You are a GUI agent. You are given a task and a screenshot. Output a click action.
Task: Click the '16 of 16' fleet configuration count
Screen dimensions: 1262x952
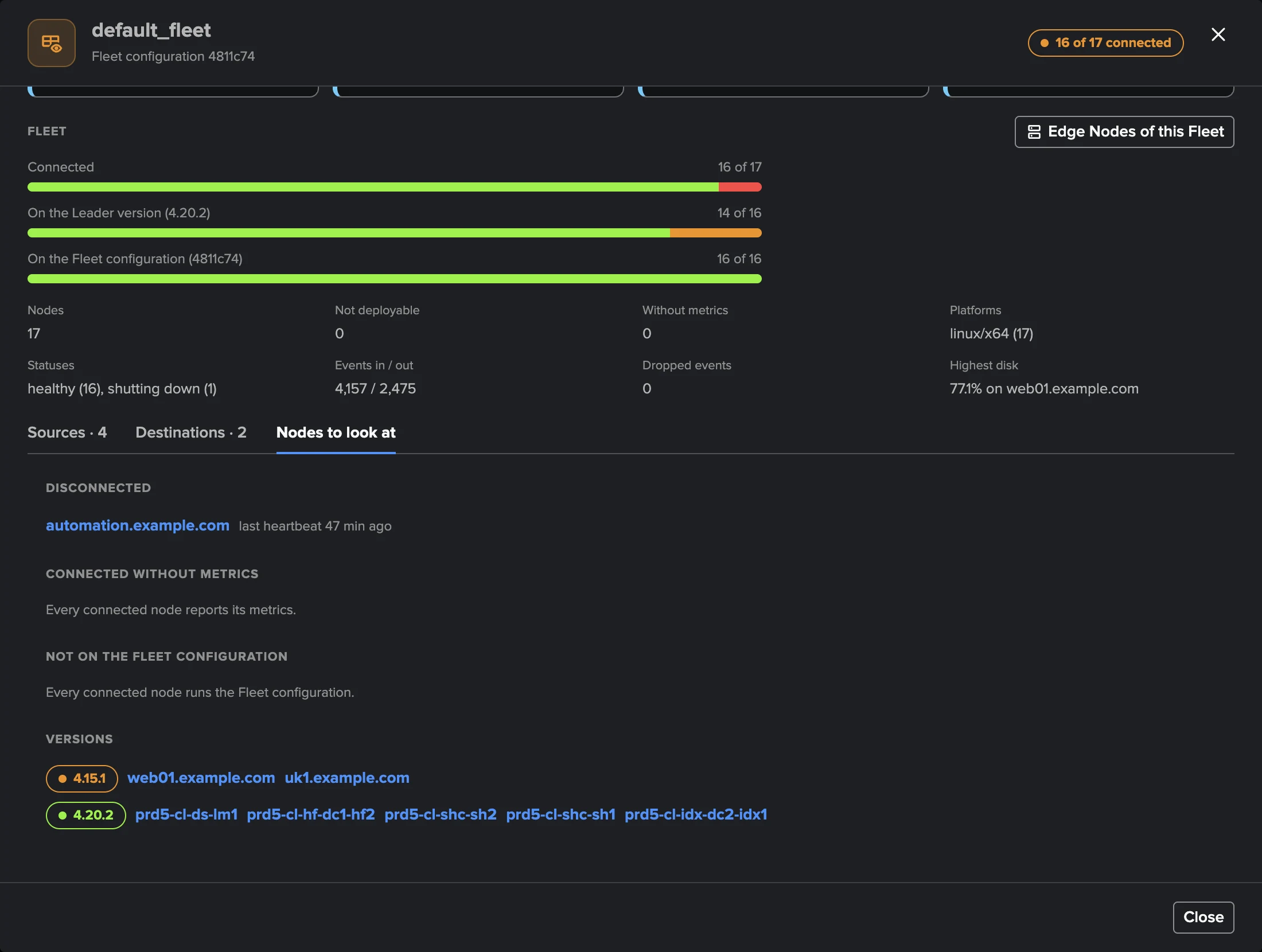(x=739, y=259)
